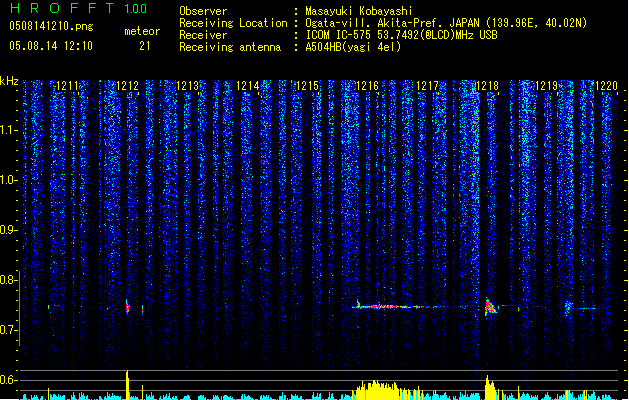This screenshot has width=629, height=400.
Task: Click the yellow power hump after 1216
Action: (377, 390)
